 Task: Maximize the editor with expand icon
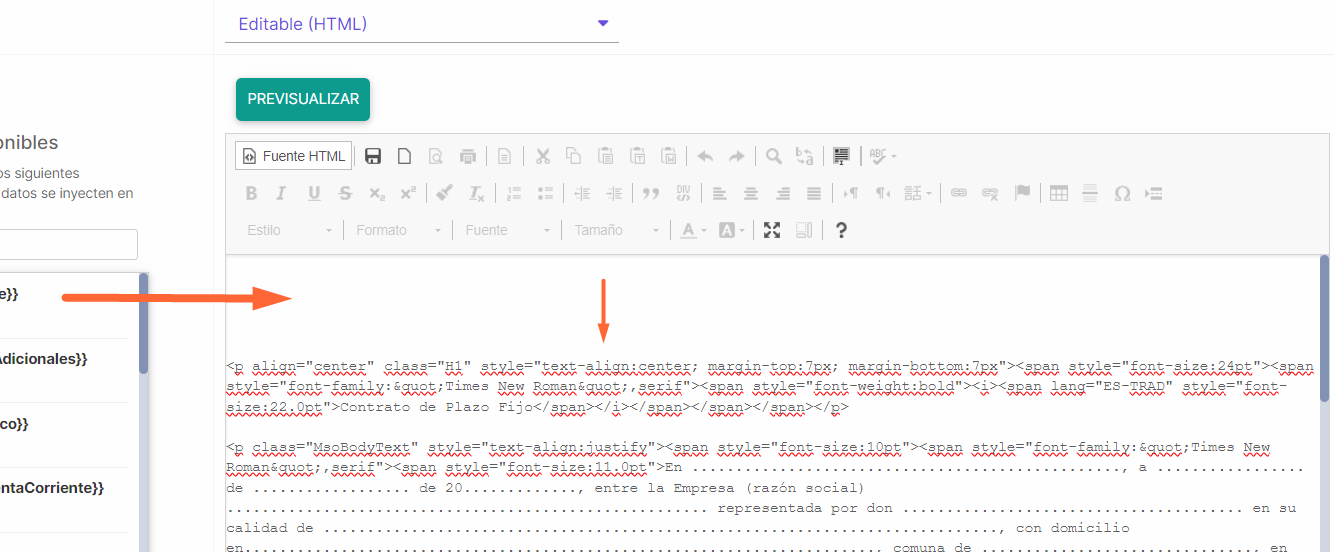(772, 230)
